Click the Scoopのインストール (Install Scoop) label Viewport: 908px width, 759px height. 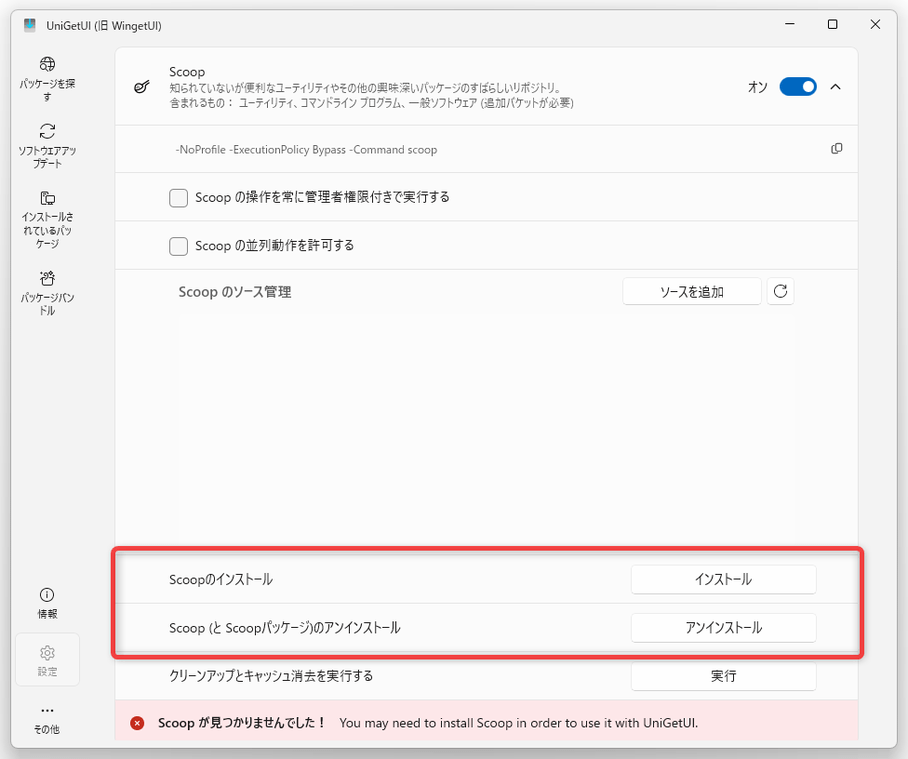(x=221, y=580)
